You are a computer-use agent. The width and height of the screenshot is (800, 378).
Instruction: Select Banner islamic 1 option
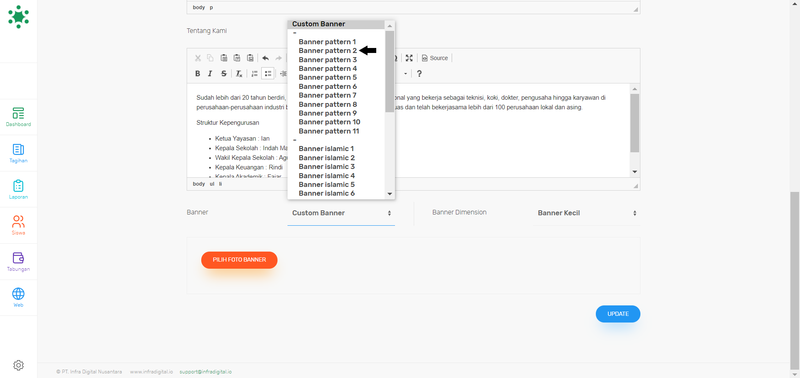point(326,149)
